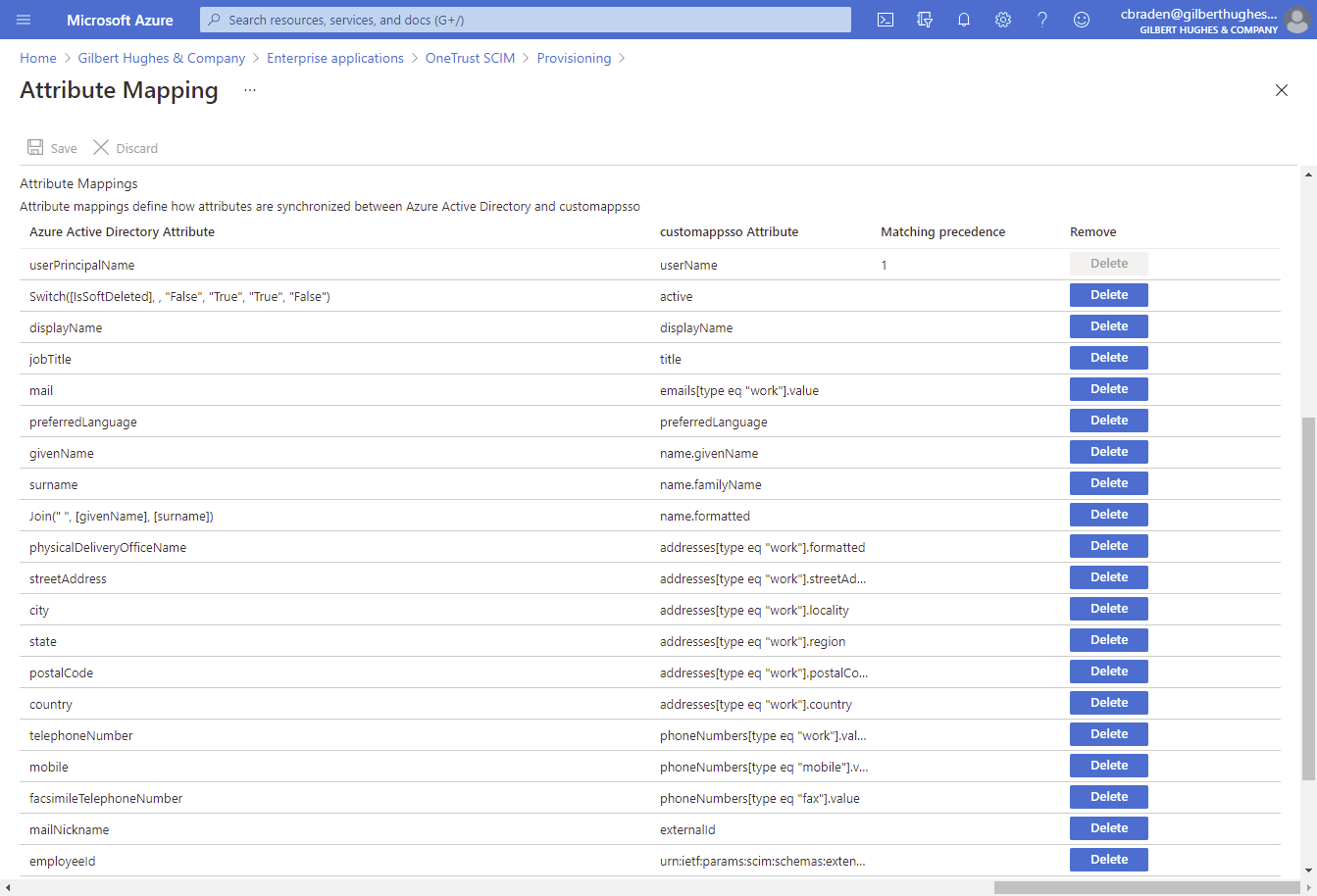Delete the mobile phone number mapping
This screenshot has width=1317, height=896.
coord(1108,765)
